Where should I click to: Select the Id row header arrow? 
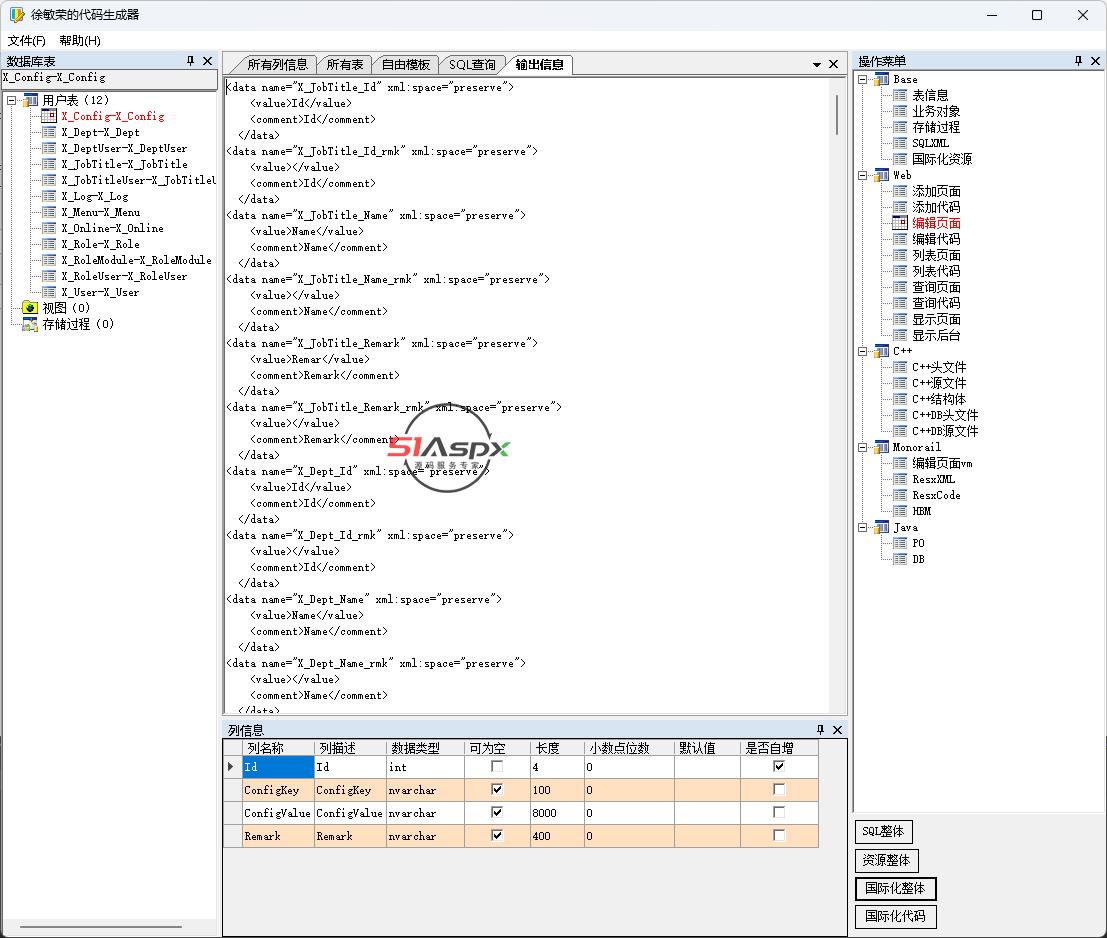pyautogui.click(x=231, y=766)
